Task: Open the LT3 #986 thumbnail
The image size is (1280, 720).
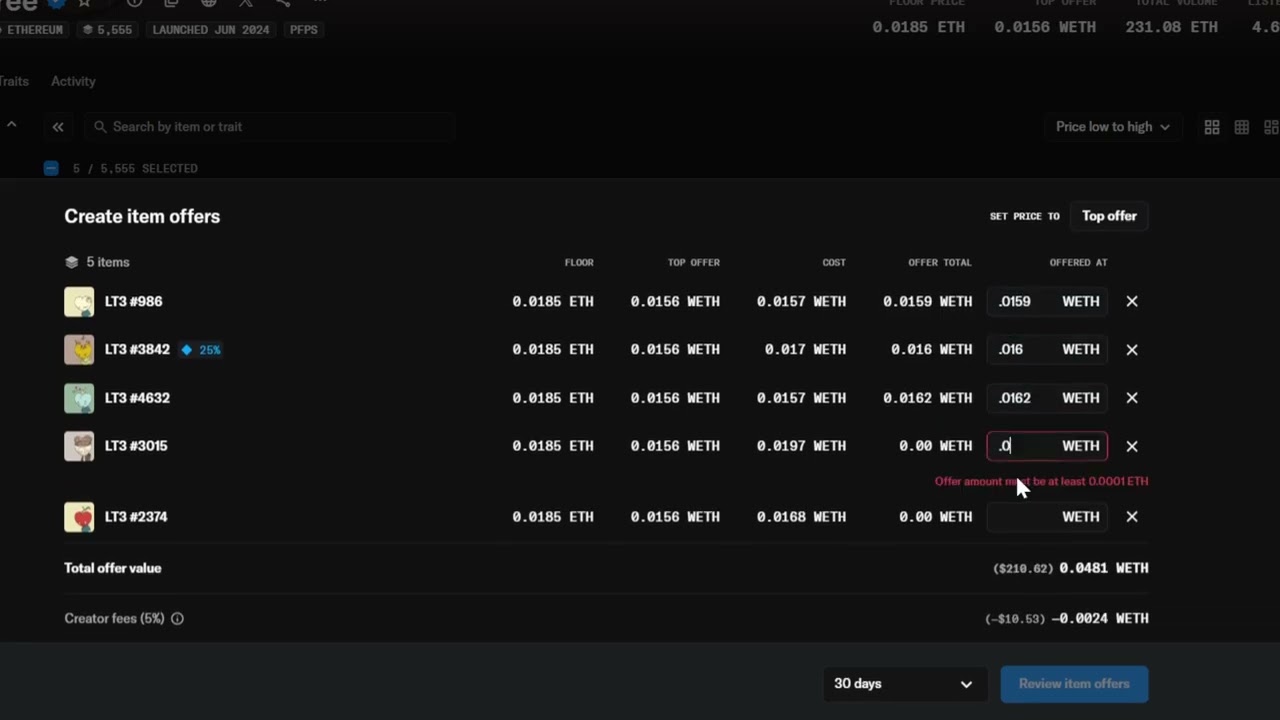Action: coord(79,302)
